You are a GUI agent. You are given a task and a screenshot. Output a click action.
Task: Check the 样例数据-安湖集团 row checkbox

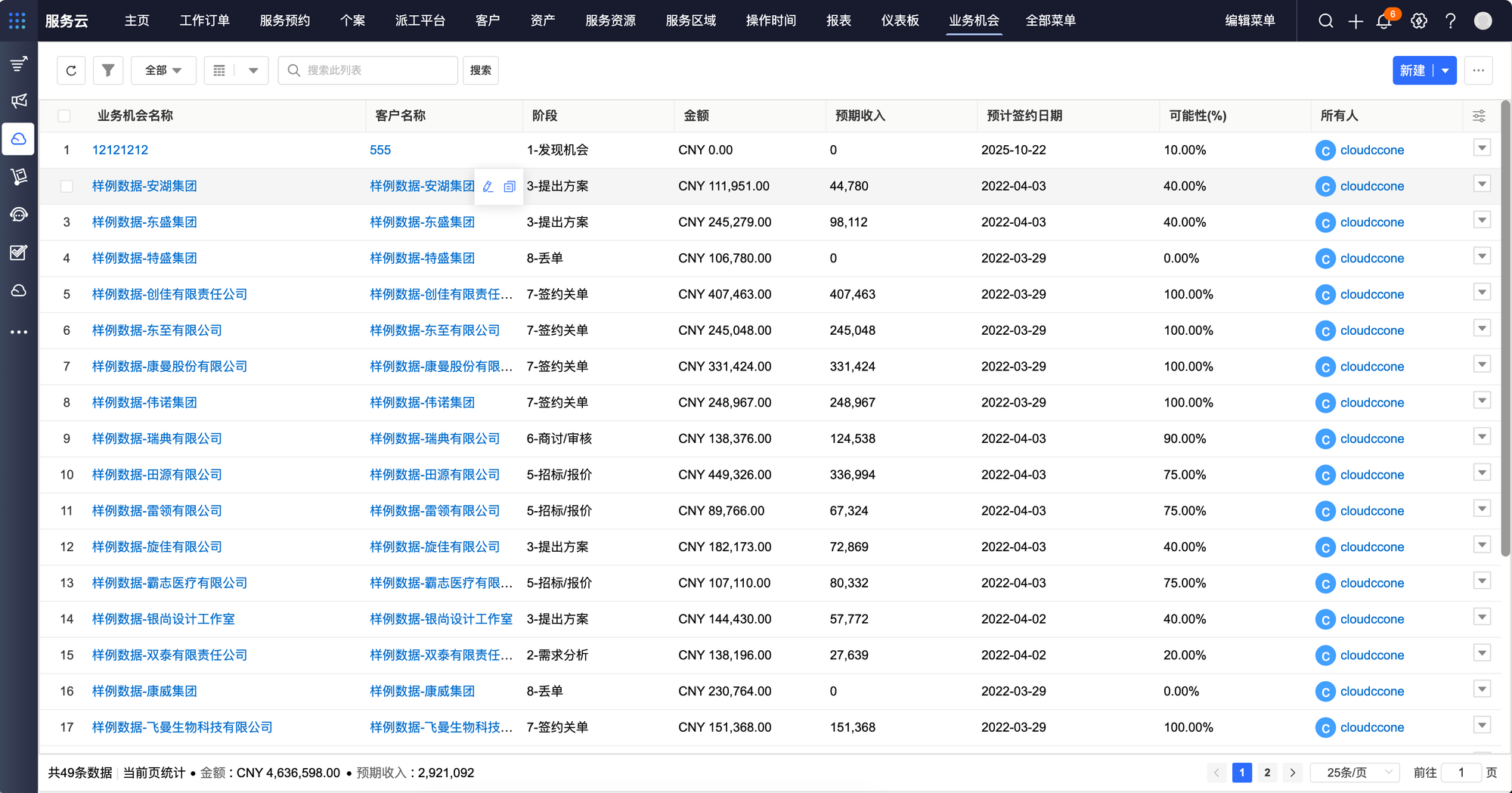pos(67,186)
